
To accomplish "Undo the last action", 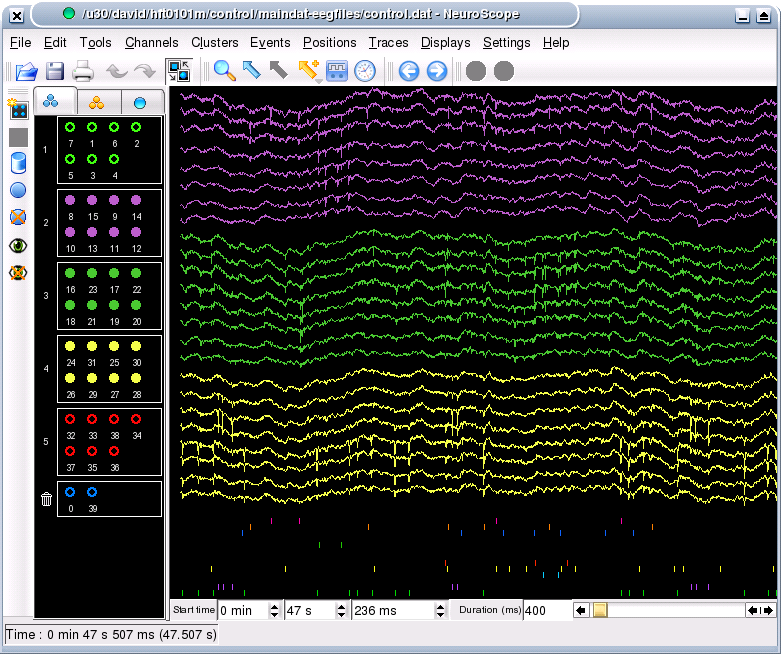I will (x=117, y=71).
